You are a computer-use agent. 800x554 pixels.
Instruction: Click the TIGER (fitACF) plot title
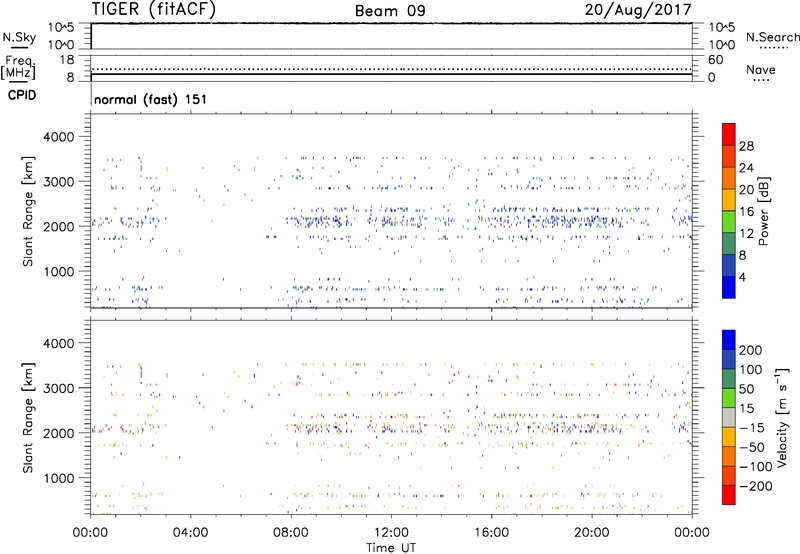pos(154,9)
